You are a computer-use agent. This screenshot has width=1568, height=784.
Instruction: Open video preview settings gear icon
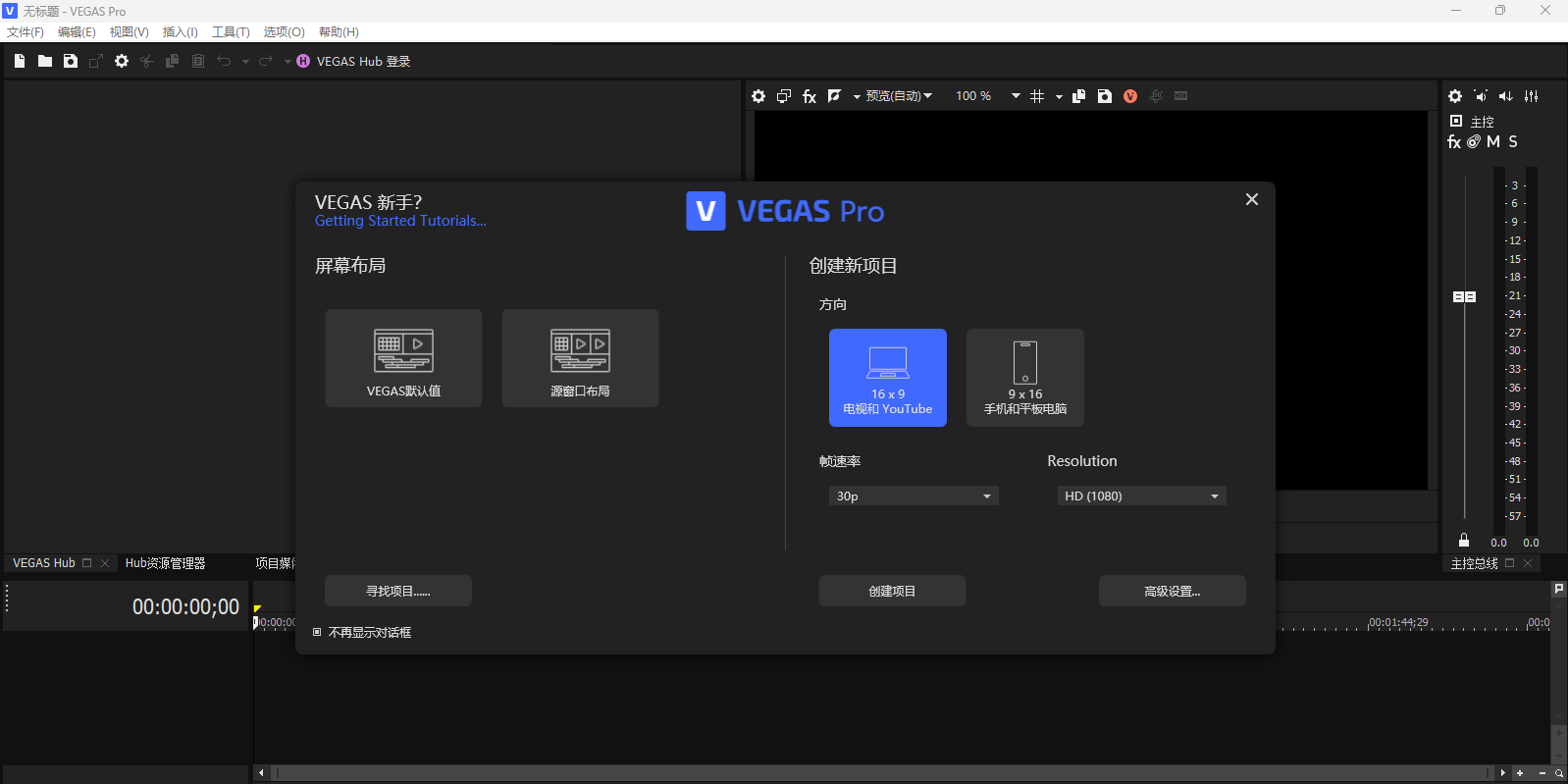point(758,96)
